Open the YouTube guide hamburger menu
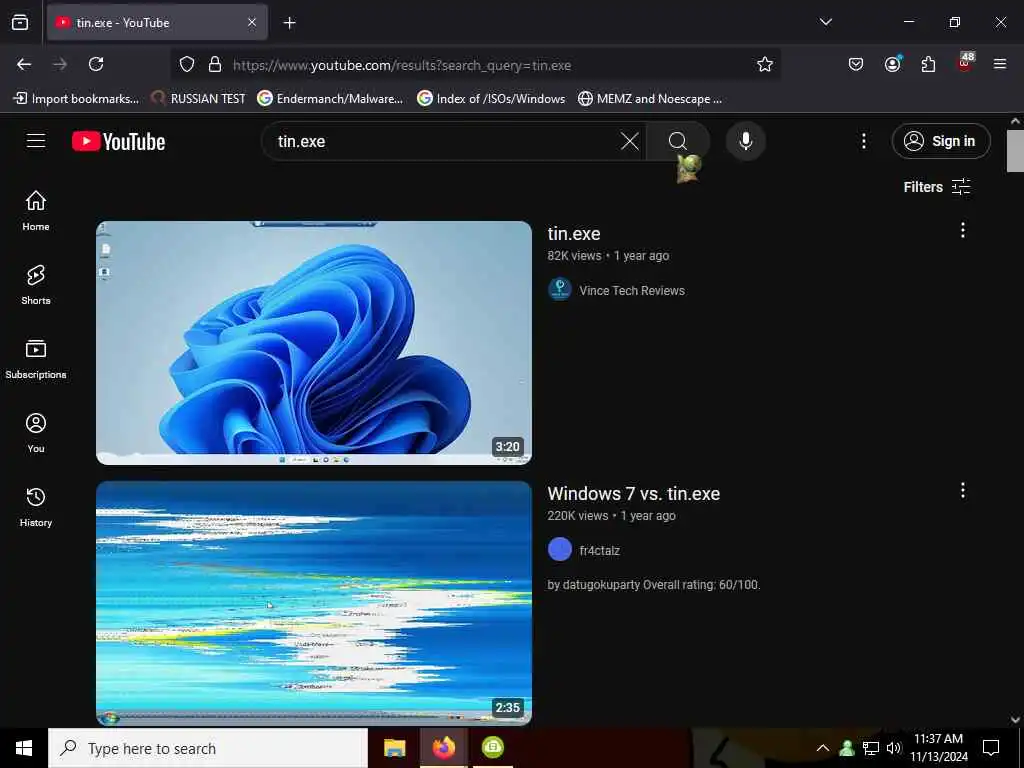This screenshot has height=768, width=1024. point(36,141)
